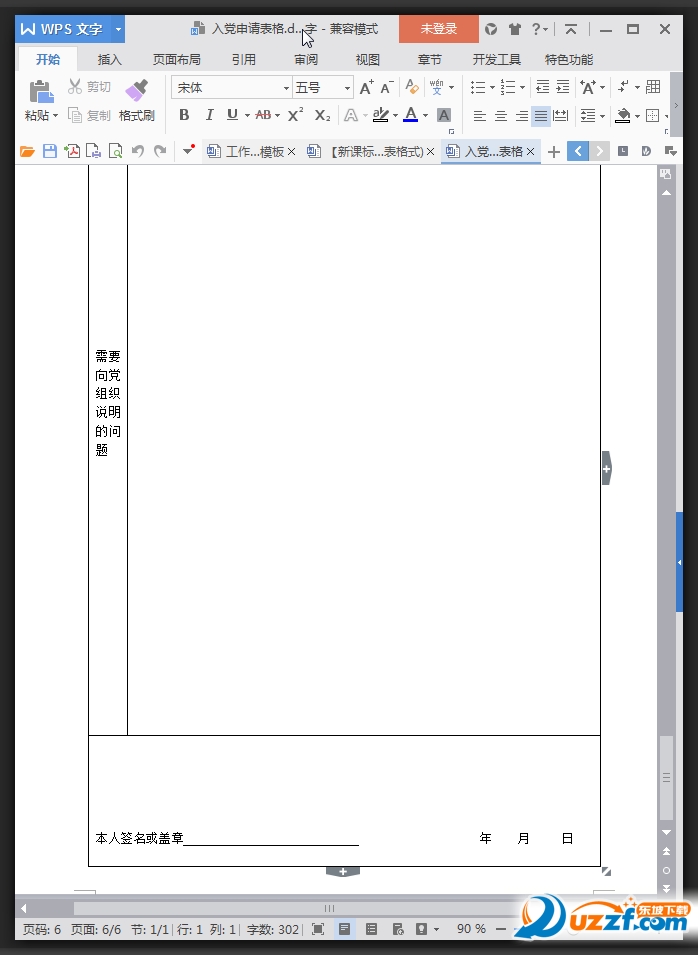Open the WPS 文字 application menu dropdown
This screenshot has width=698, height=955.
119,29
